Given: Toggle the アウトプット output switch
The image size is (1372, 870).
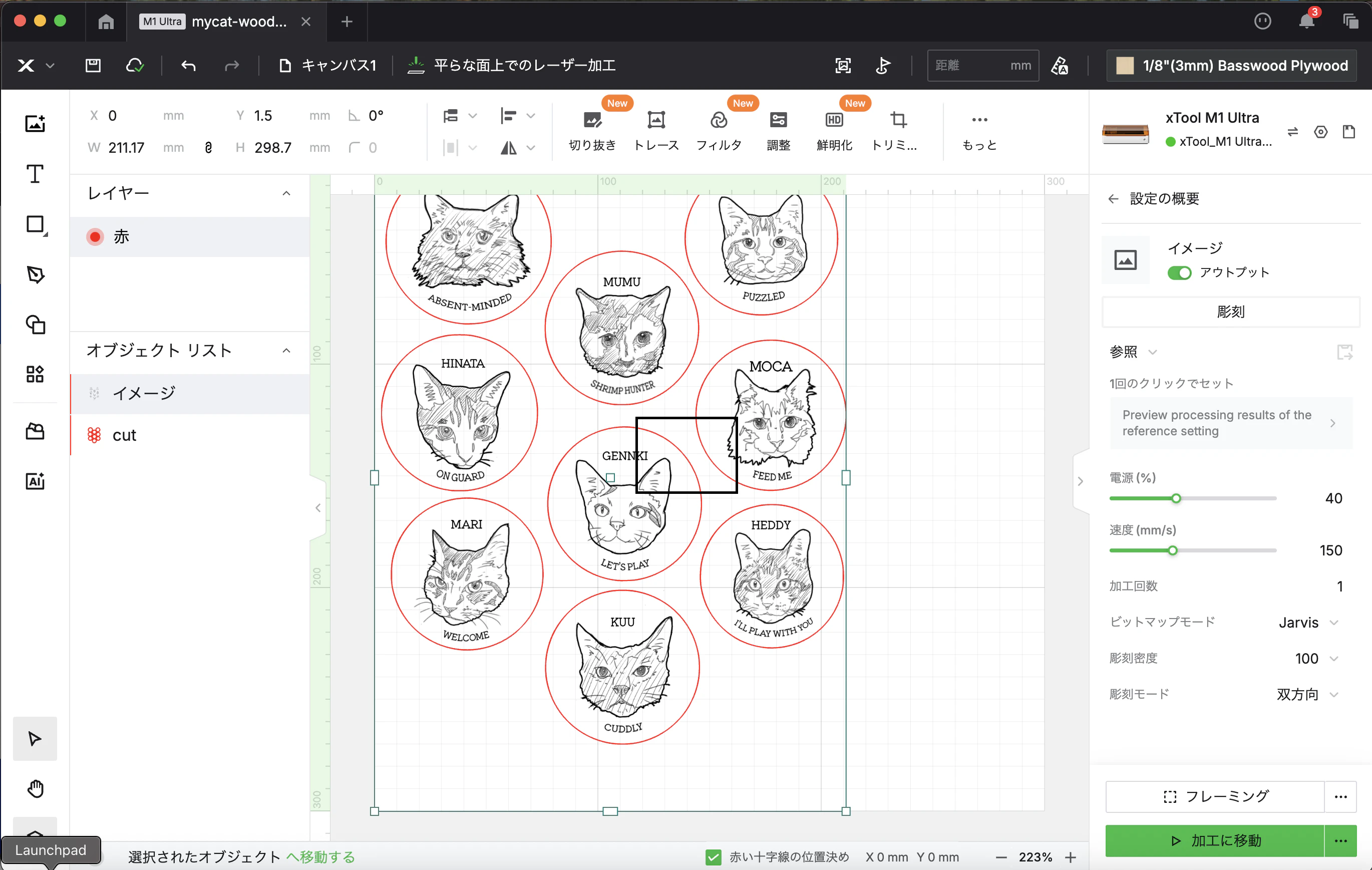Looking at the screenshot, I should click(x=1179, y=273).
